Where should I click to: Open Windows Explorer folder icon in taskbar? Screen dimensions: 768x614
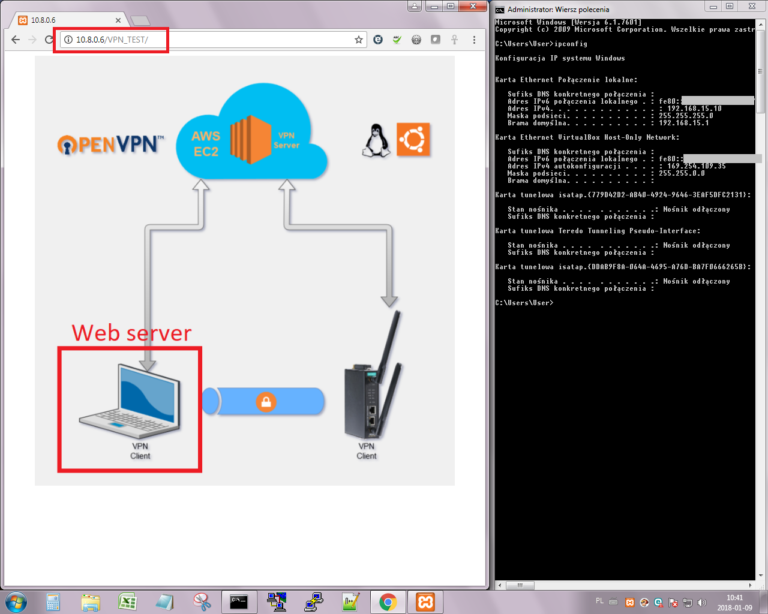click(90, 602)
